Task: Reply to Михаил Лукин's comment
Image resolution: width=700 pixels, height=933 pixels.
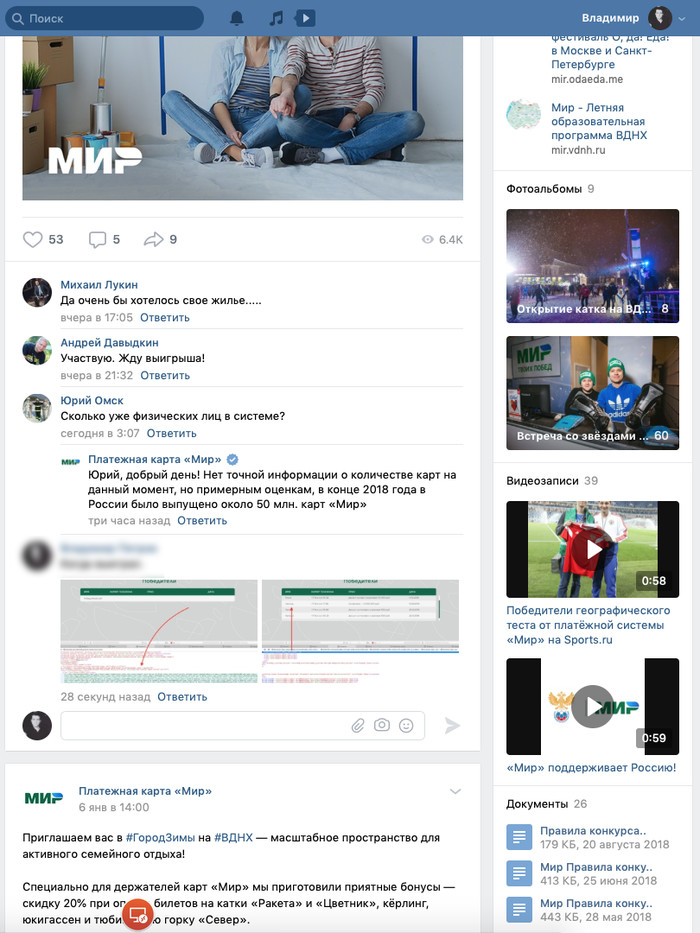Action: [165, 318]
